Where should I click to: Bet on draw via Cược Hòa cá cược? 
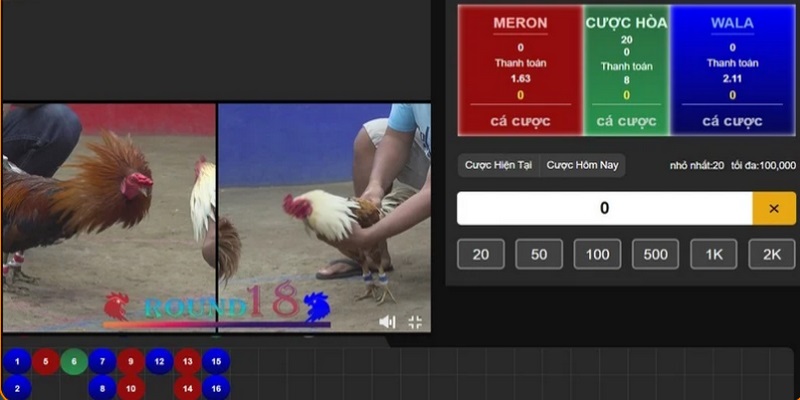pyautogui.click(x=626, y=120)
